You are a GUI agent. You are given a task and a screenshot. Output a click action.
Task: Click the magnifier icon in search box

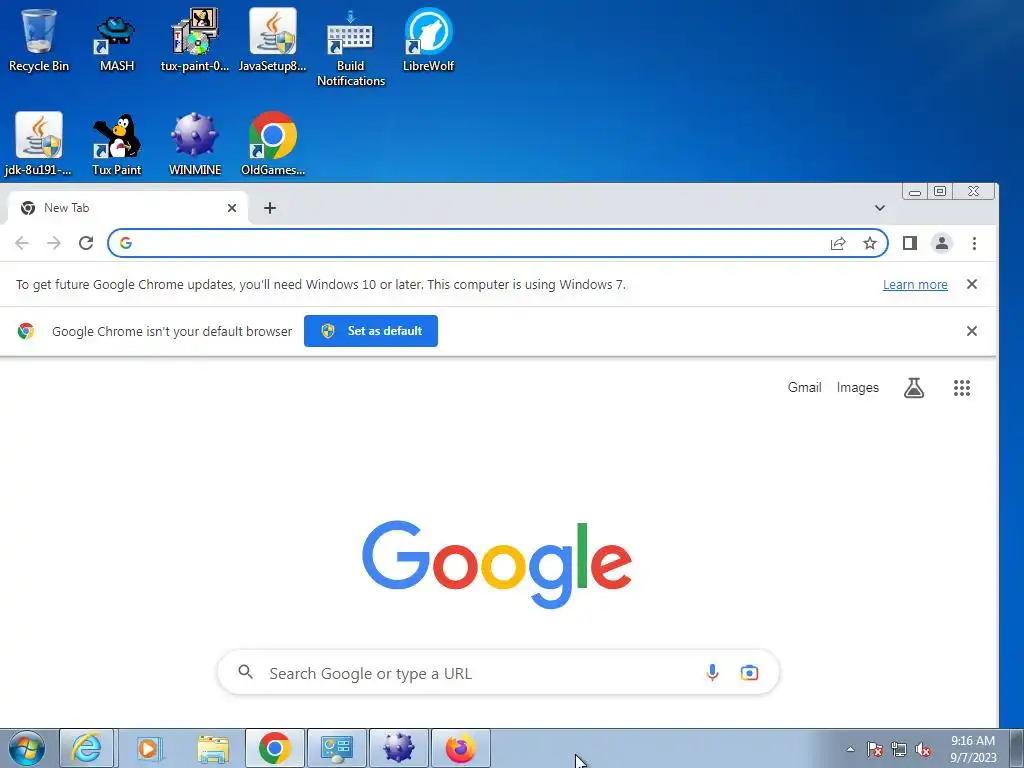click(x=246, y=671)
